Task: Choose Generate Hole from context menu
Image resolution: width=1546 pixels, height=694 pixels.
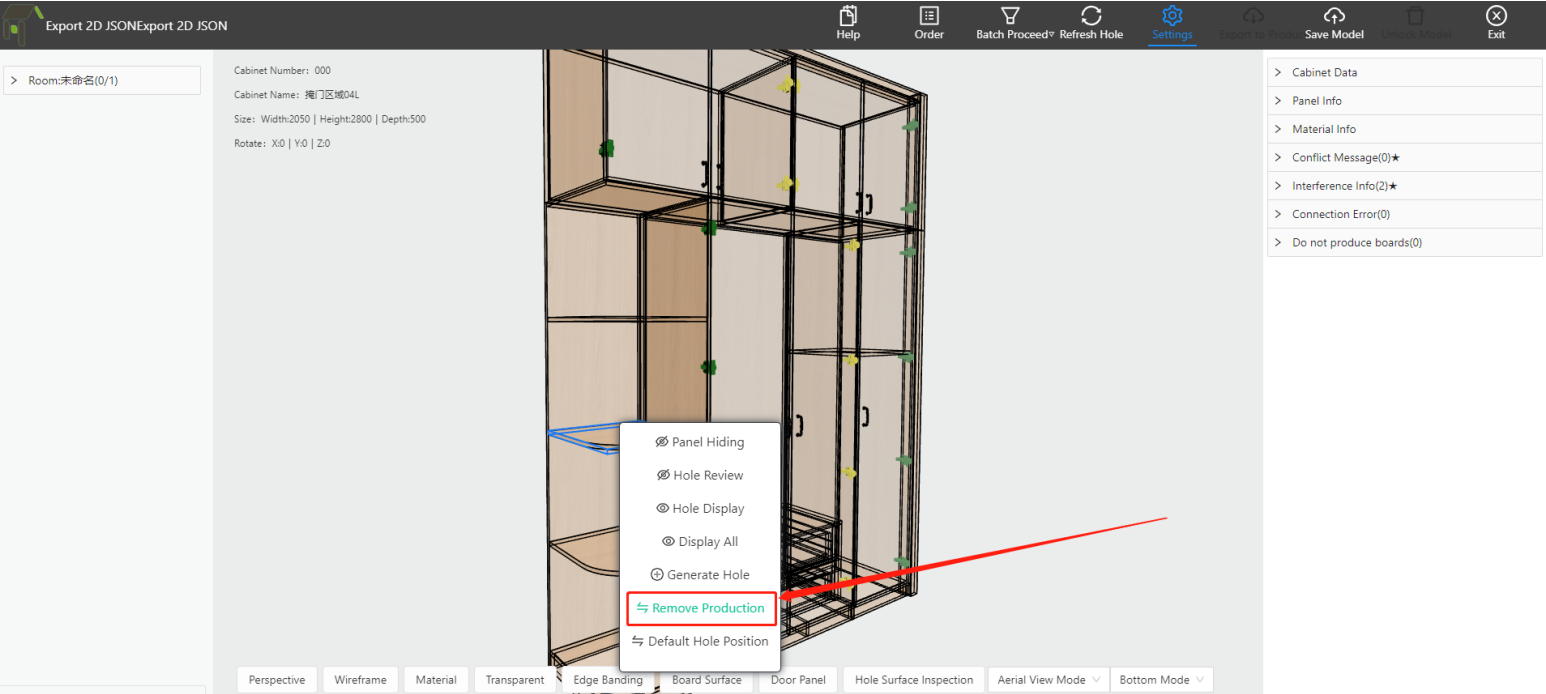Action: click(x=700, y=575)
